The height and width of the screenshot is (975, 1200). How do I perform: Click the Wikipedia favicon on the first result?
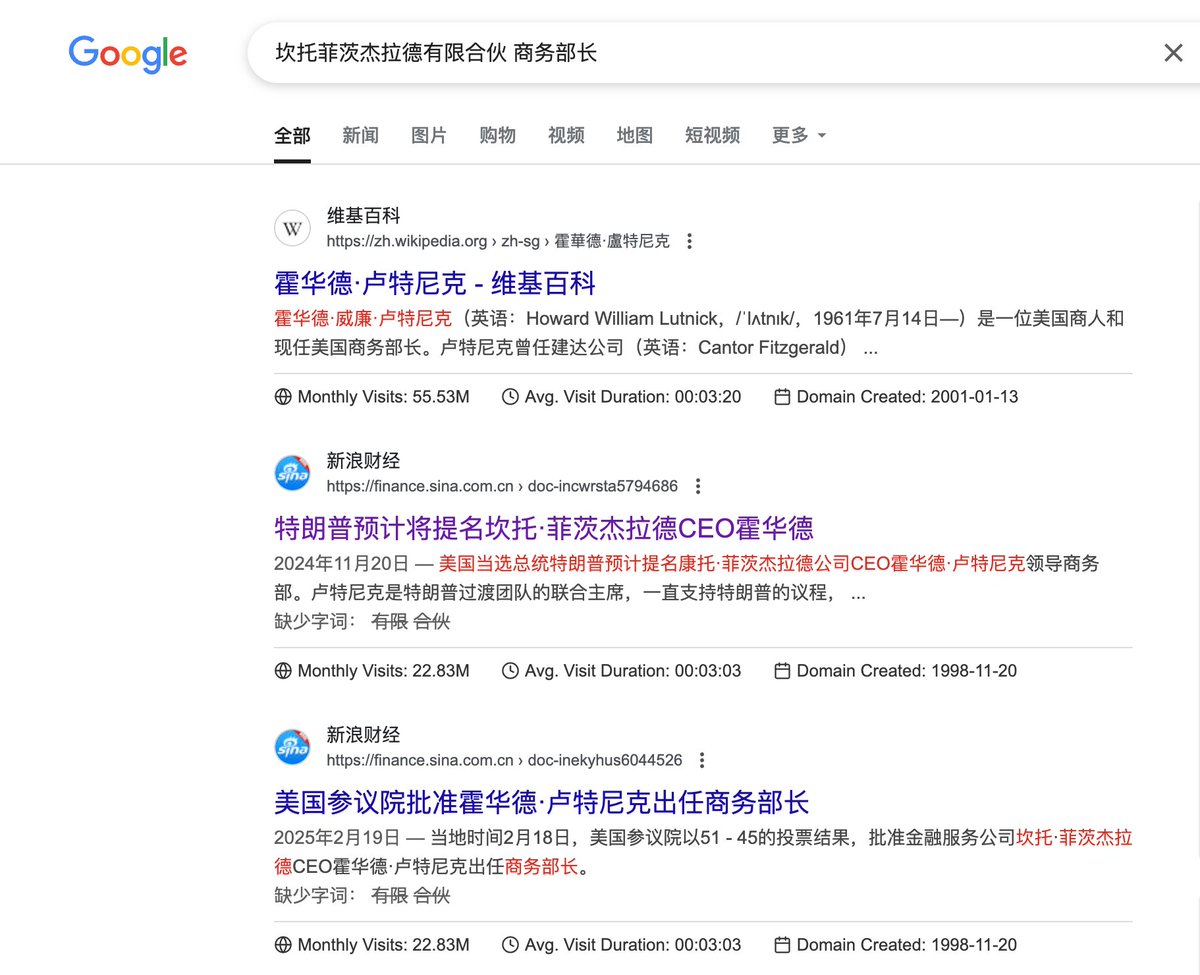[x=293, y=229]
